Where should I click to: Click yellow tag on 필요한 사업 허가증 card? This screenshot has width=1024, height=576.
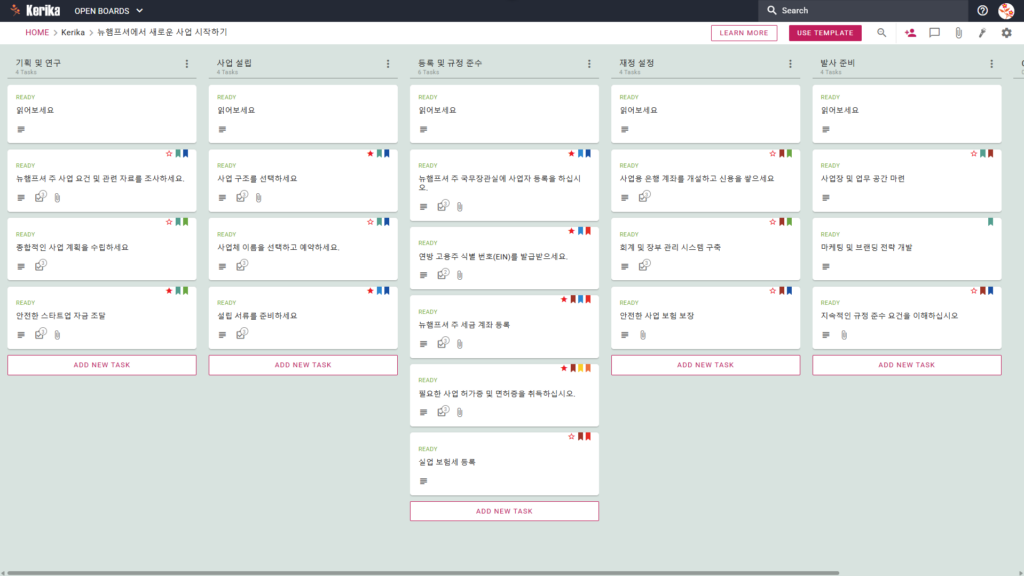[581, 368]
